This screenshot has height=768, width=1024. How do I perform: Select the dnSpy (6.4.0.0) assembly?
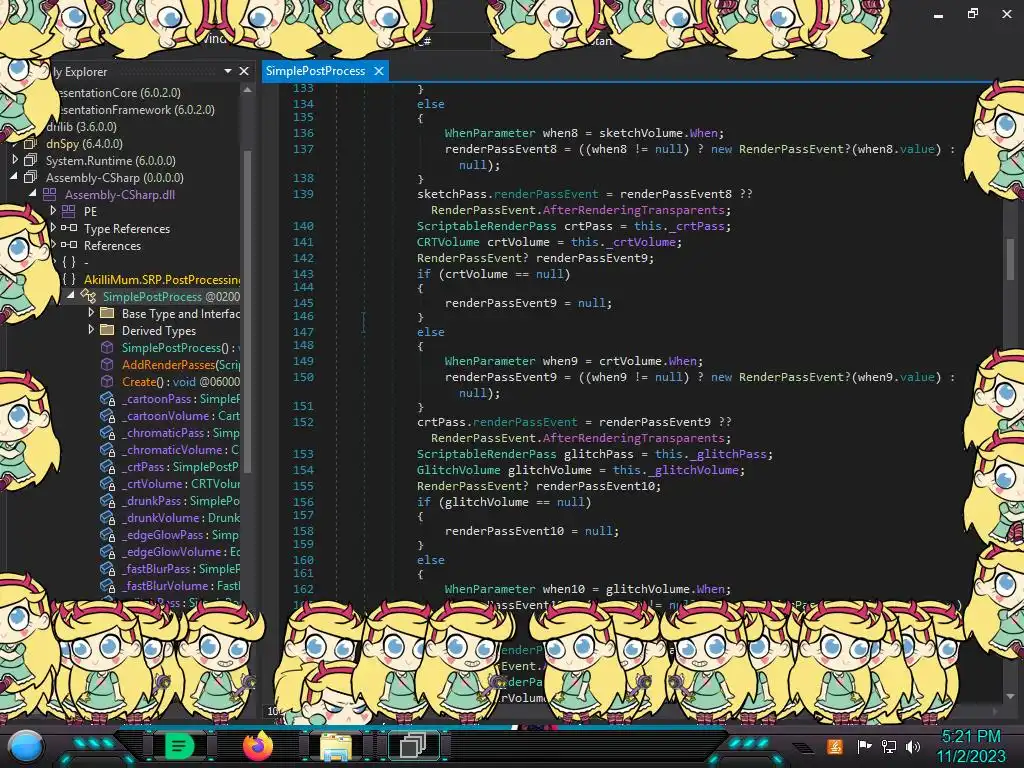(84, 144)
